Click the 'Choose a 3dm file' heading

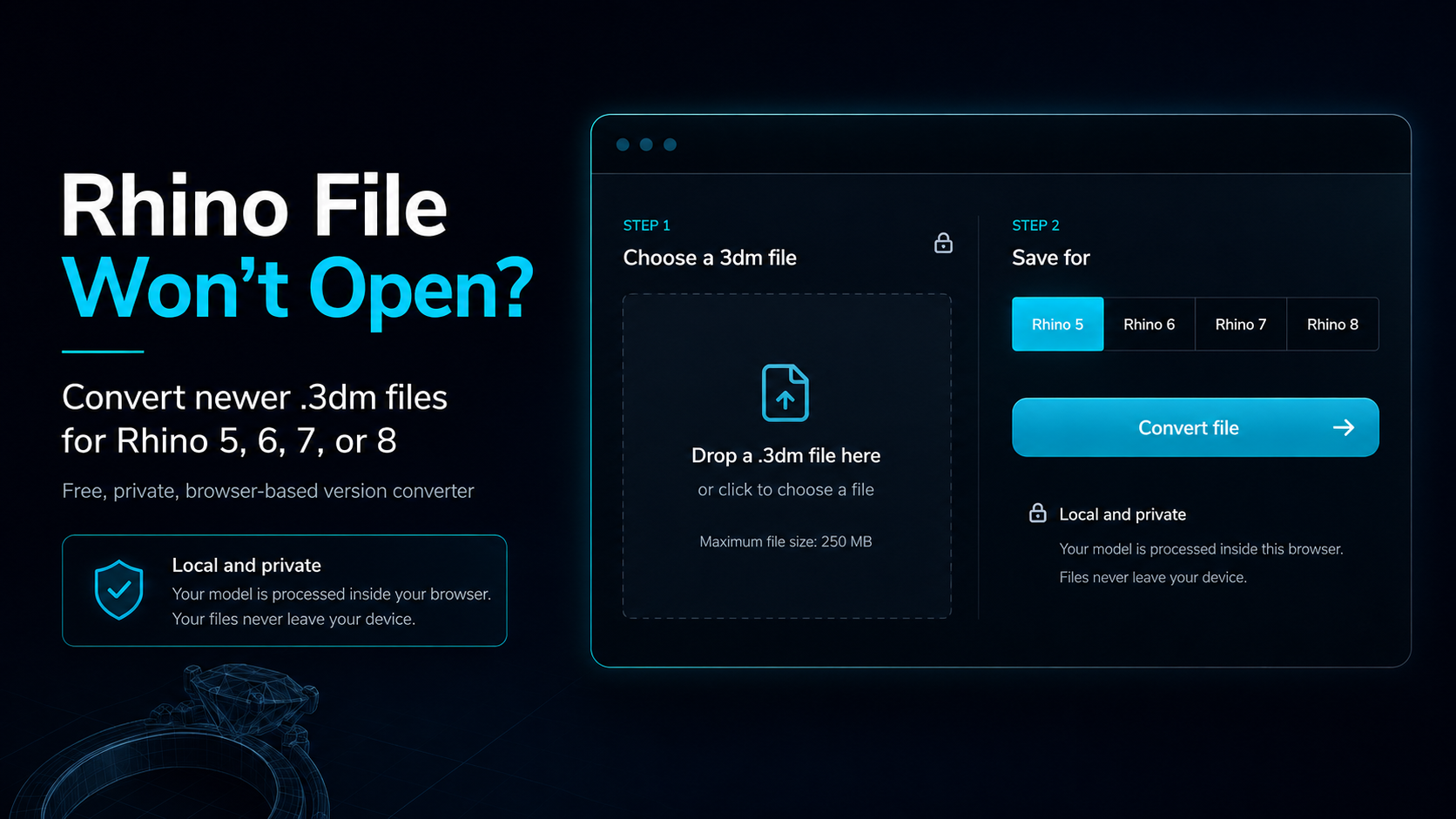pyautogui.click(x=710, y=258)
